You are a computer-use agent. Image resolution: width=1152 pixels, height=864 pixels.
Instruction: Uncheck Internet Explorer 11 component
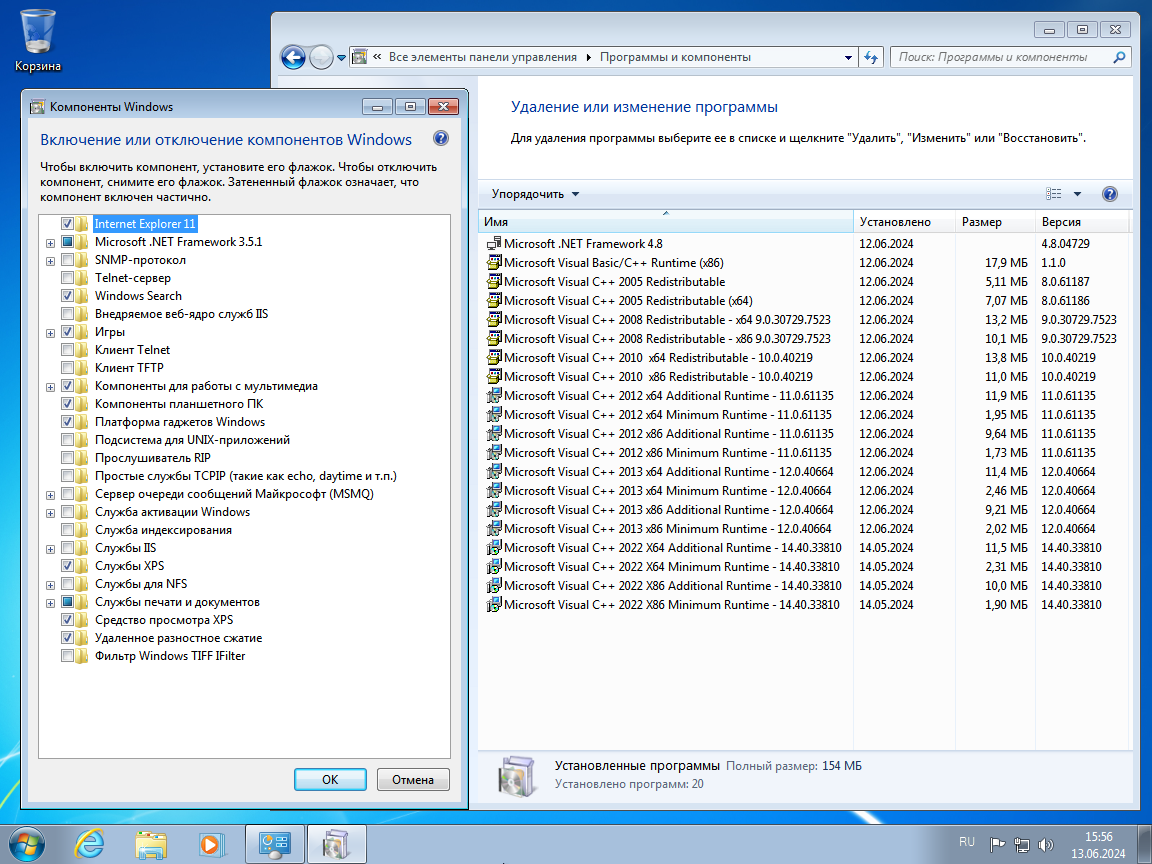[x=68, y=223]
